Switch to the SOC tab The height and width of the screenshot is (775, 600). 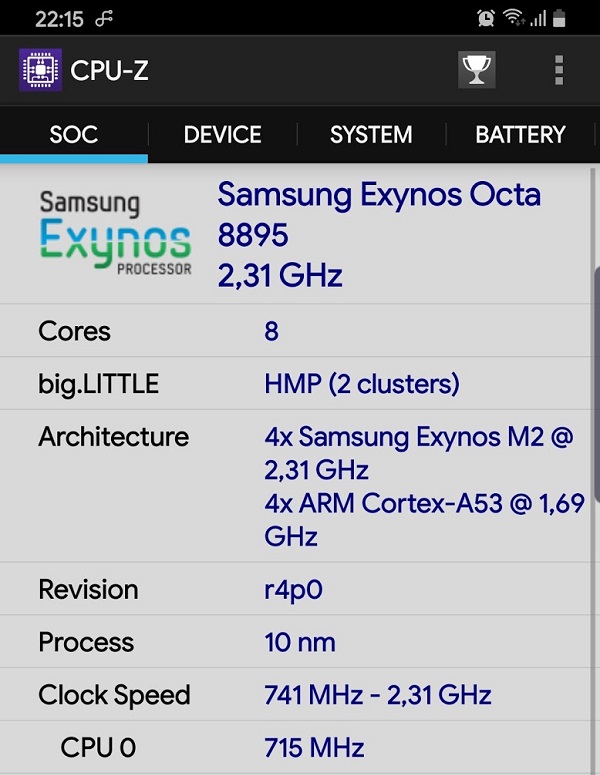(x=74, y=135)
